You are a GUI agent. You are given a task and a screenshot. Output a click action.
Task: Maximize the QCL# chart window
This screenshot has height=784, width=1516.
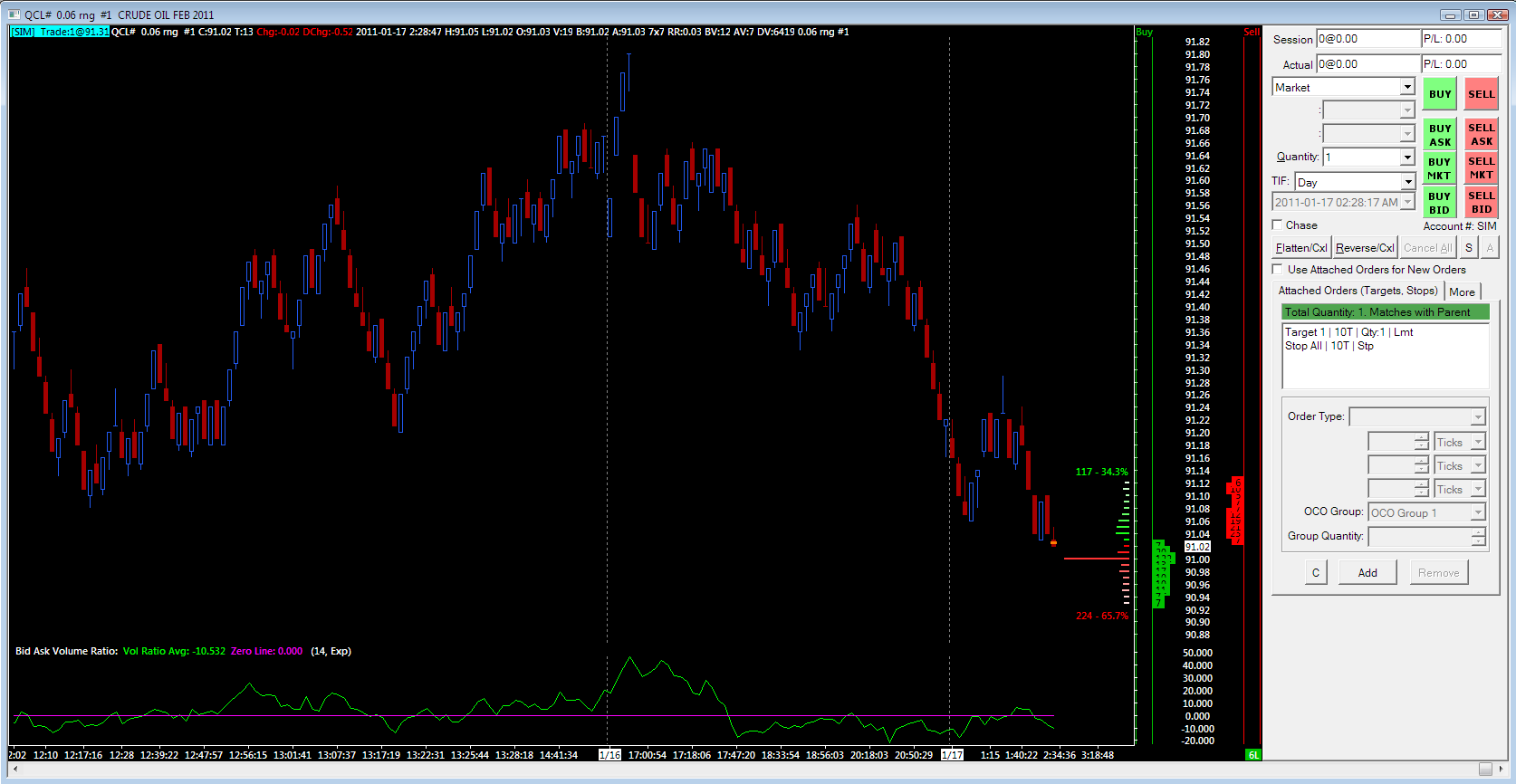tap(1473, 14)
